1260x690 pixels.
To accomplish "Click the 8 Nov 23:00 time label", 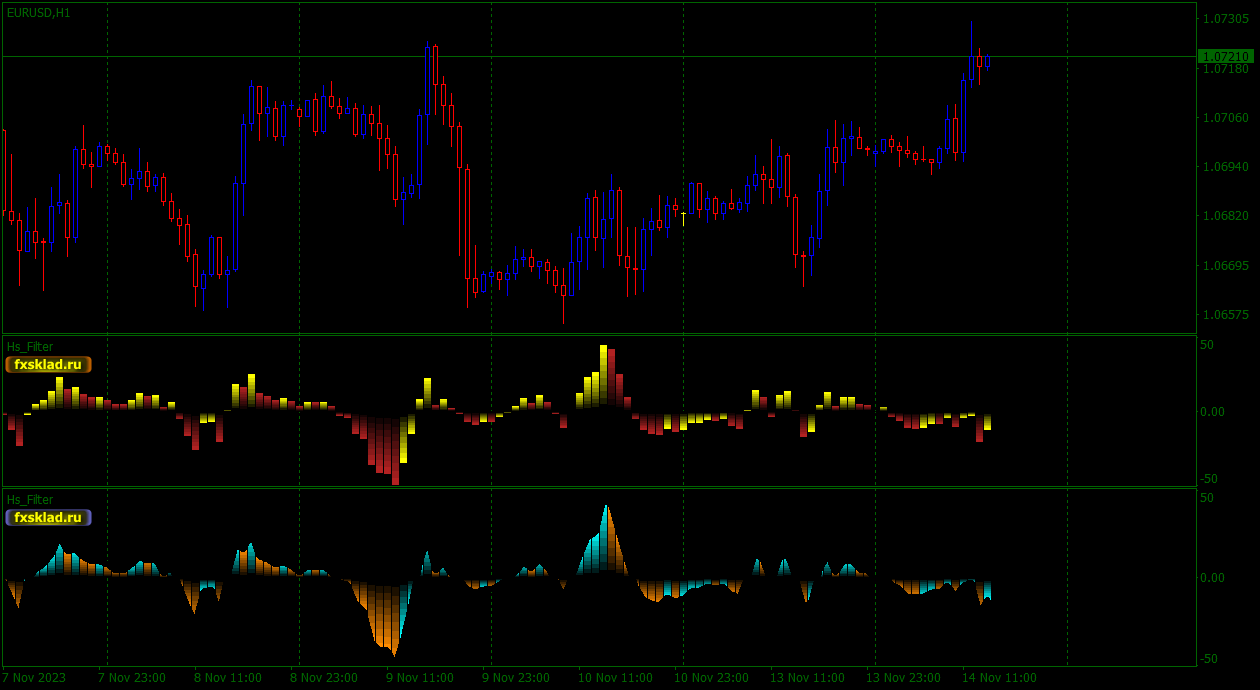I will click(324, 678).
